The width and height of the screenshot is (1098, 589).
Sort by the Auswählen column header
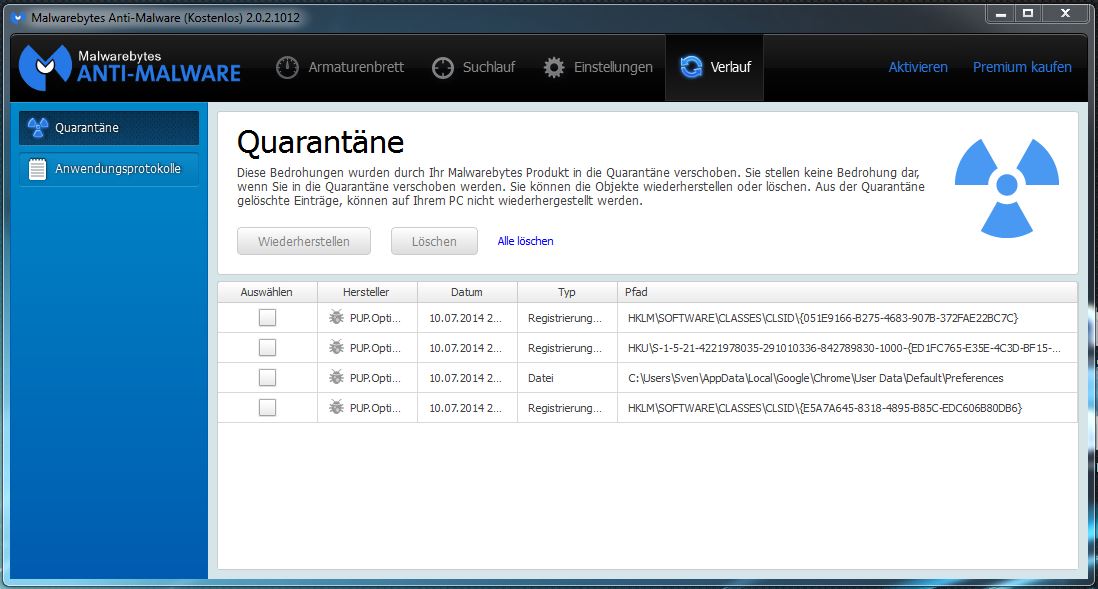coord(267,292)
